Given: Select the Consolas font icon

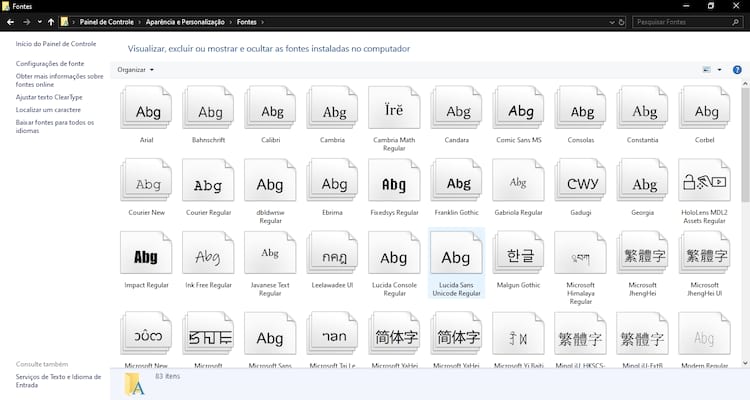Looking at the screenshot, I should pyautogui.click(x=580, y=108).
